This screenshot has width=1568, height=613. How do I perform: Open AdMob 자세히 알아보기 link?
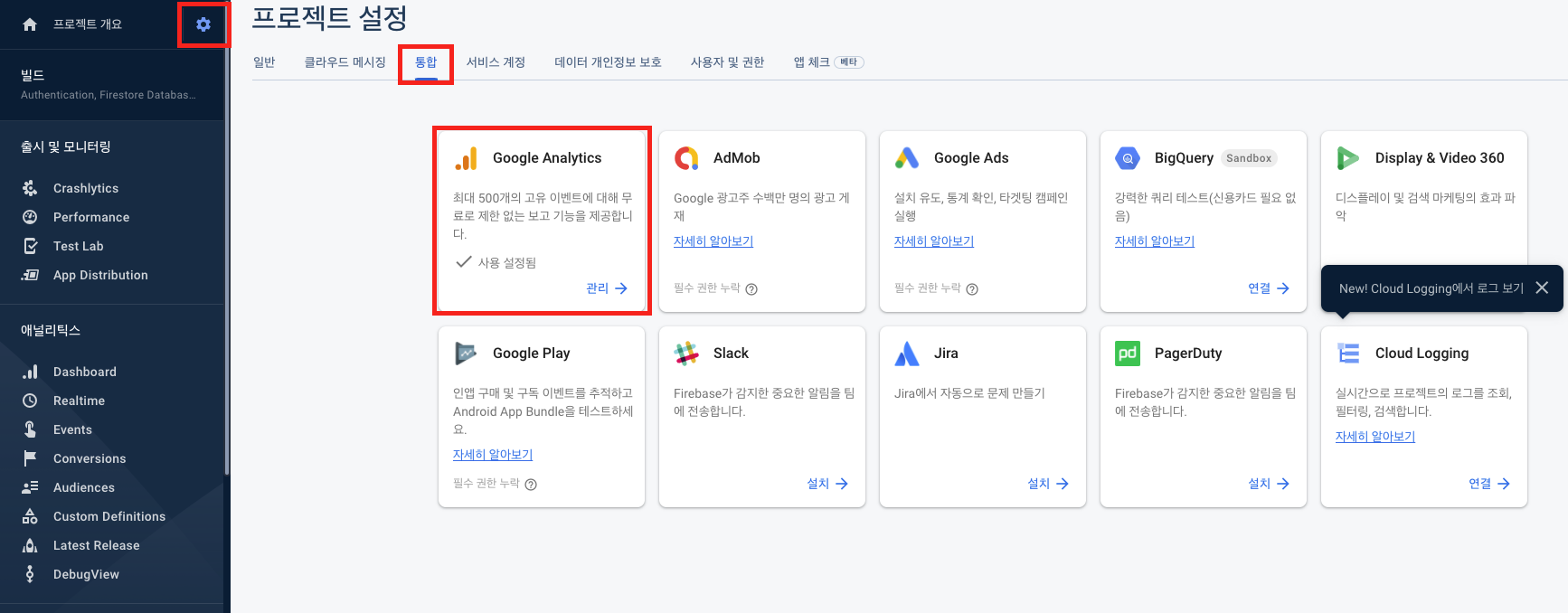click(x=713, y=241)
